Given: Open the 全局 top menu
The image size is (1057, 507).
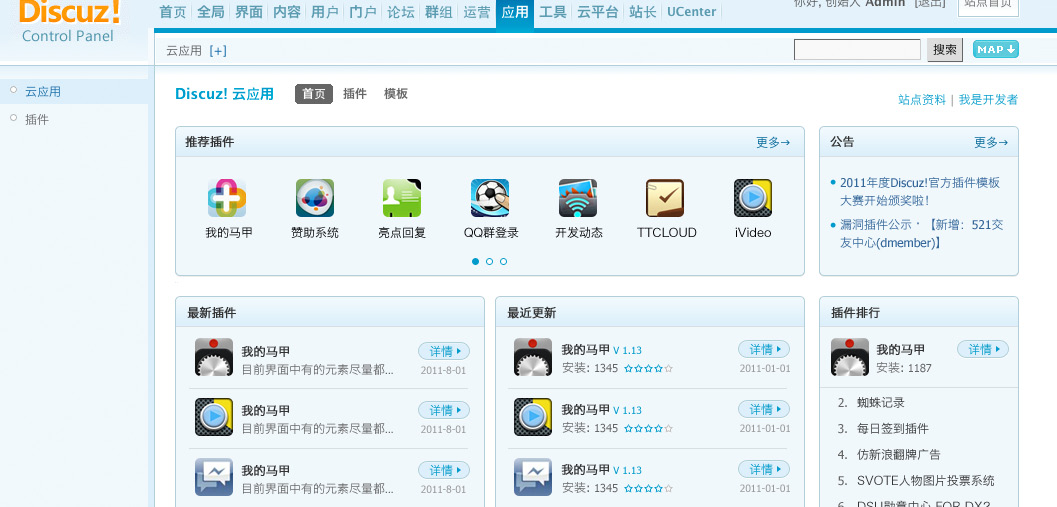Looking at the screenshot, I should [211, 12].
